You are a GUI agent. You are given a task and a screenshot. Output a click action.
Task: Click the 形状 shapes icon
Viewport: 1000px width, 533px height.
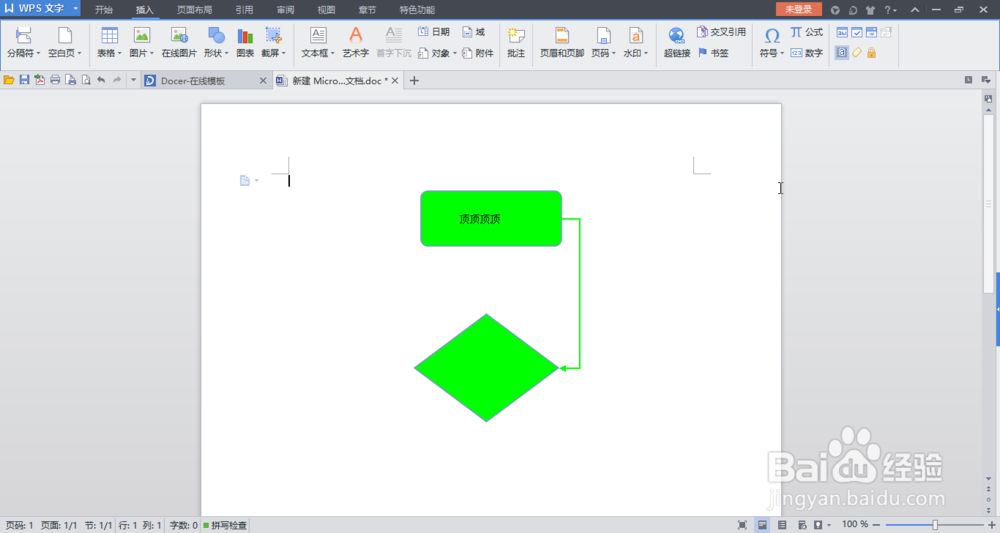click(x=216, y=36)
